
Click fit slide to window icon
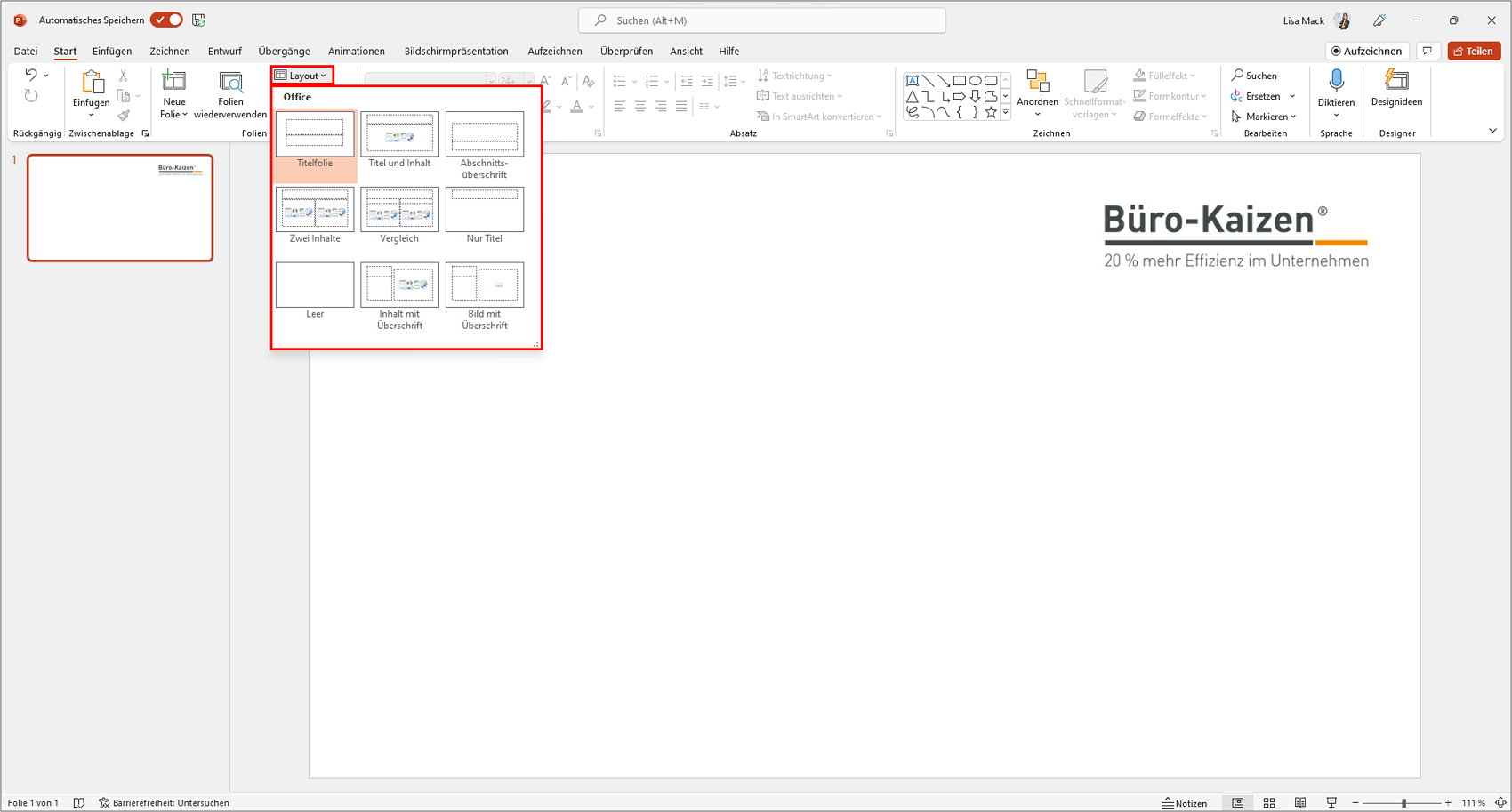[x=1500, y=802]
